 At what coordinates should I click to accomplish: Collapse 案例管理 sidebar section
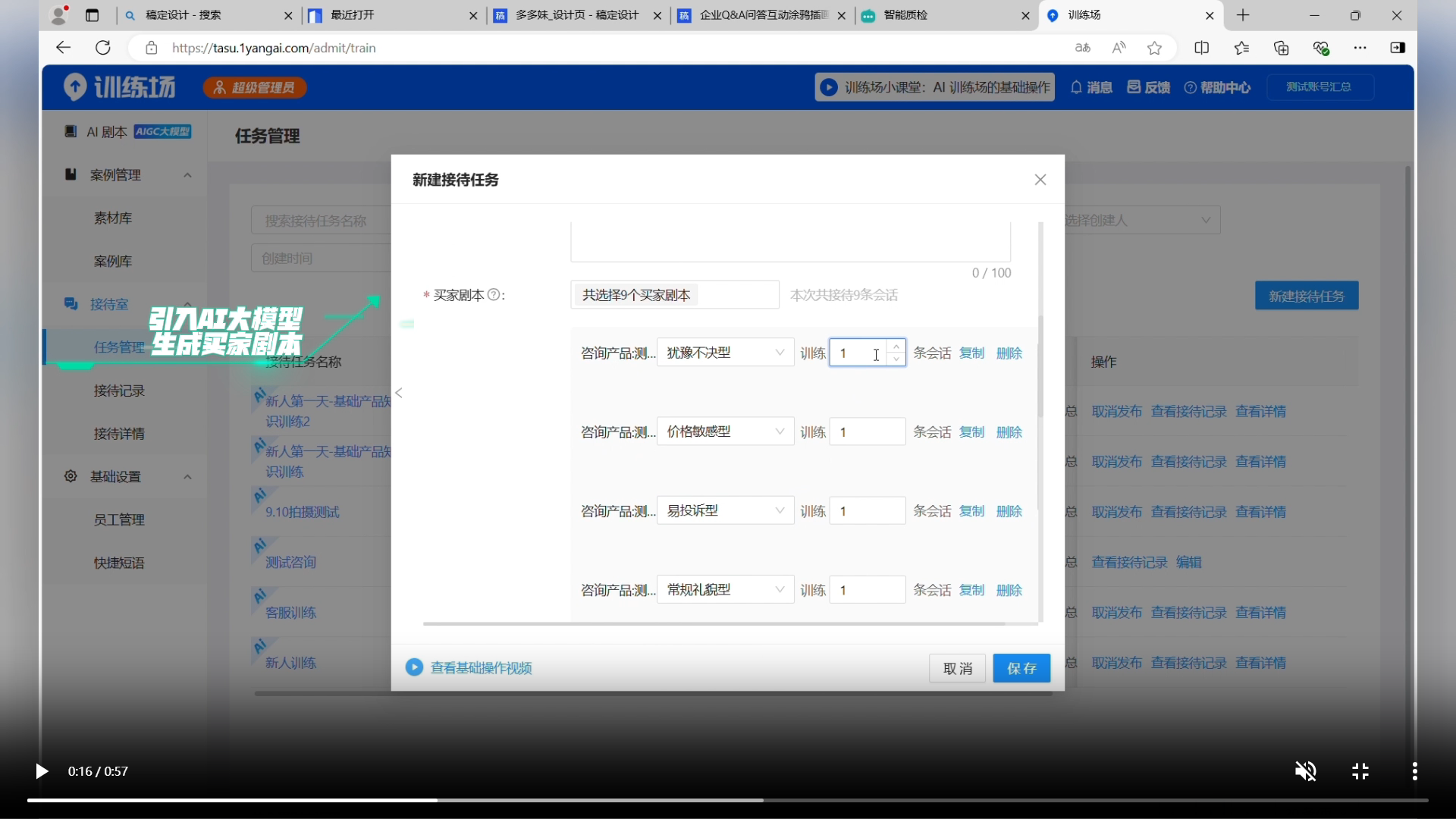pos(187,175)
